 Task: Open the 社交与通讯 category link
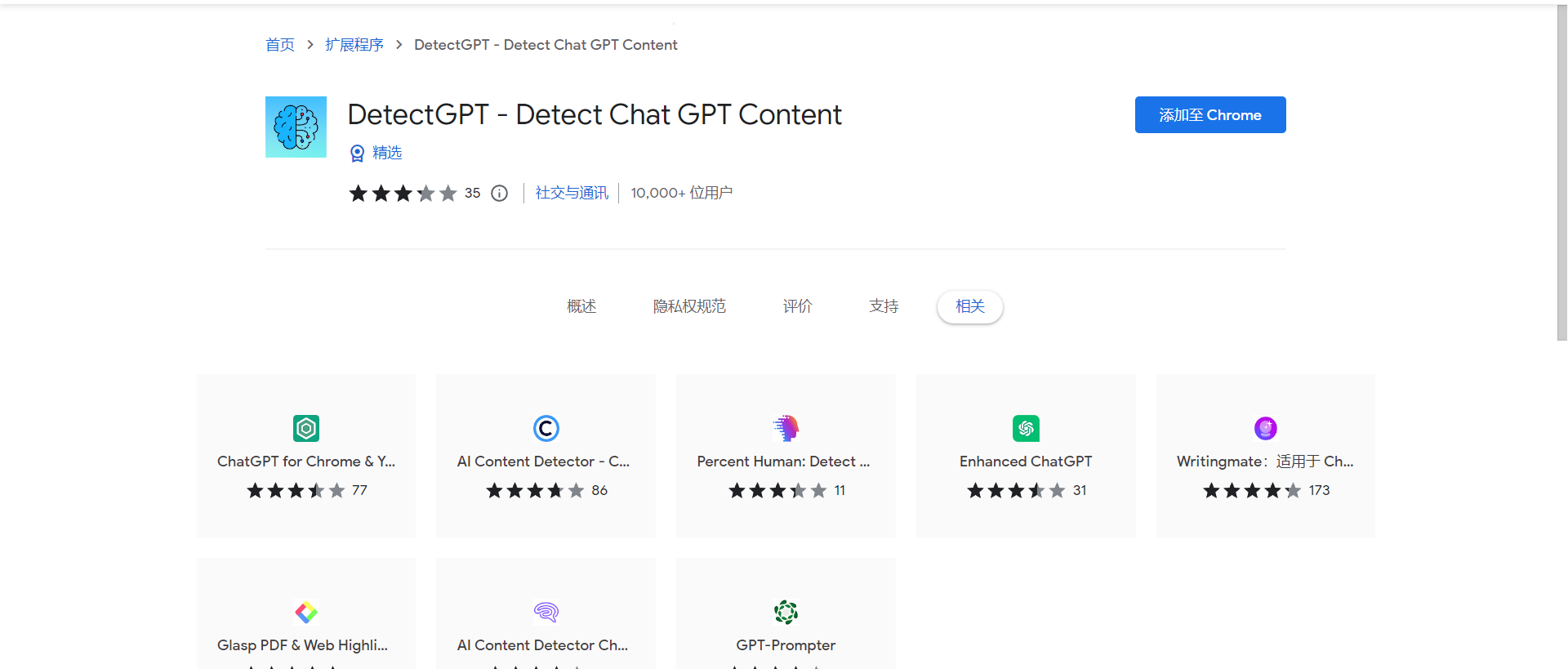pos(572,193)
